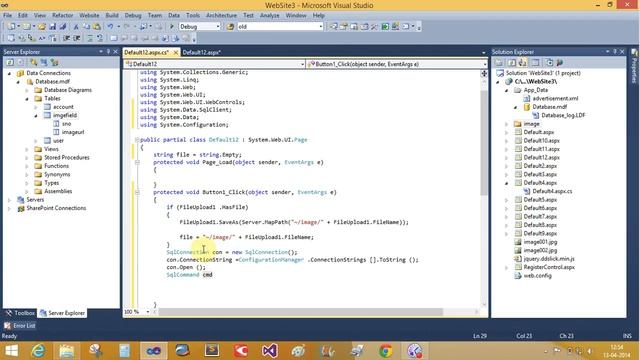Open the Architecture menu
Screen dimensions: 640x360
click(x=221, y=16)
